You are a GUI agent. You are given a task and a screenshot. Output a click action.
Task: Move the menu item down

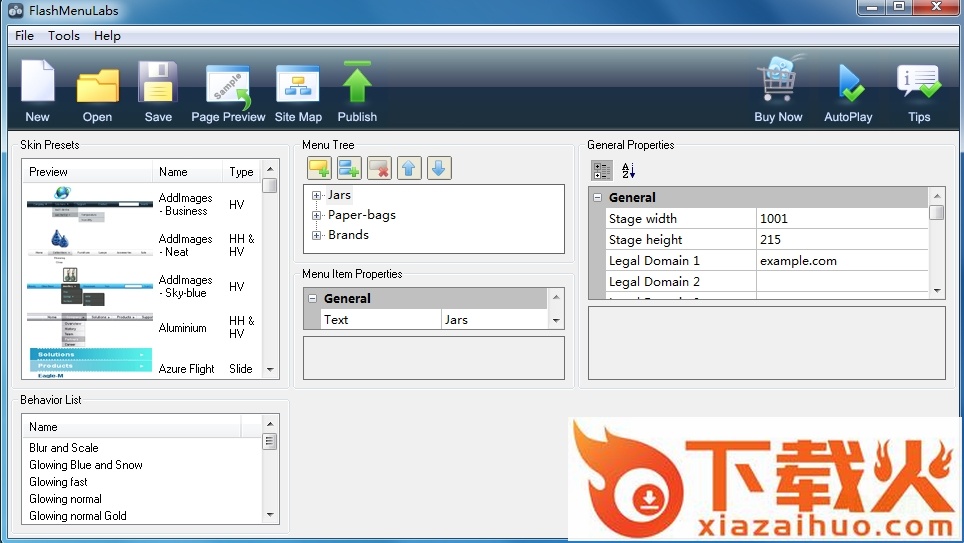click(439, 168)
